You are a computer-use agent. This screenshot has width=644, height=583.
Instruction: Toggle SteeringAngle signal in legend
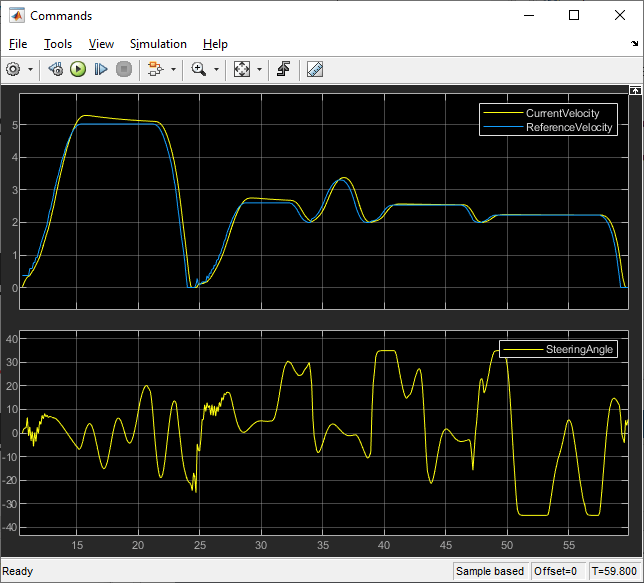[580, 349]
